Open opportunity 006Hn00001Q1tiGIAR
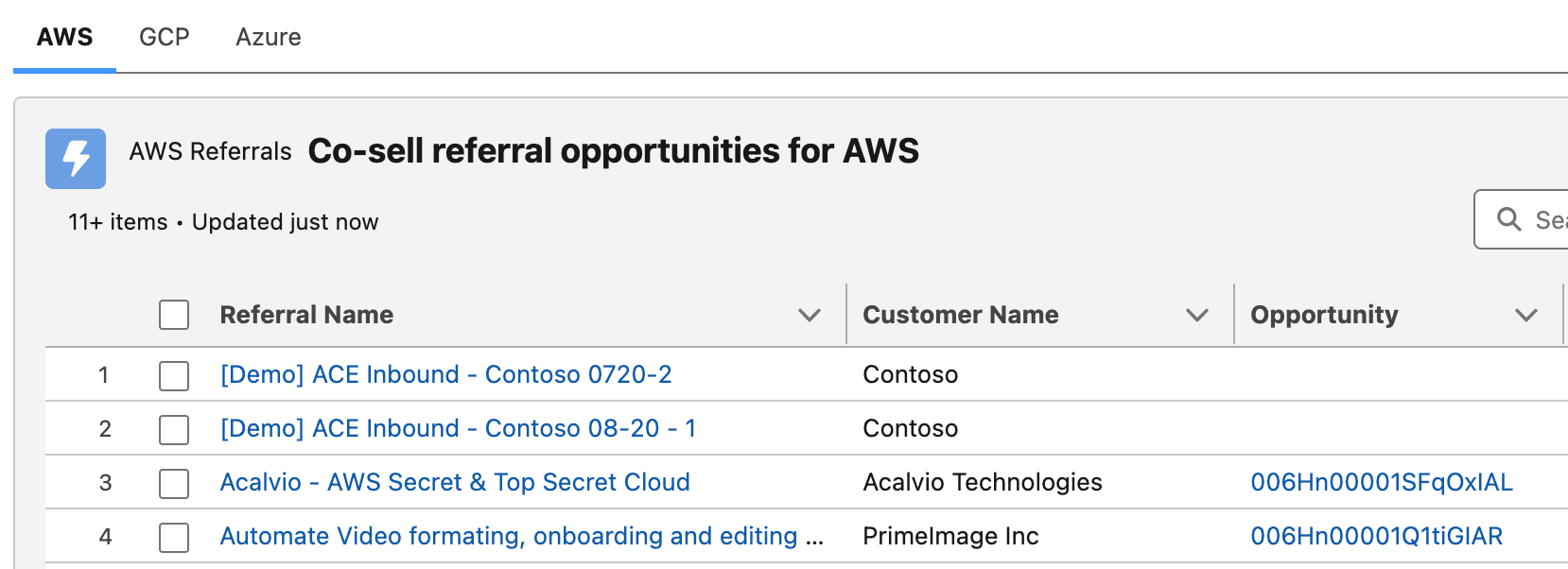Screen dimensions: 1568x569 (1376, 536)
